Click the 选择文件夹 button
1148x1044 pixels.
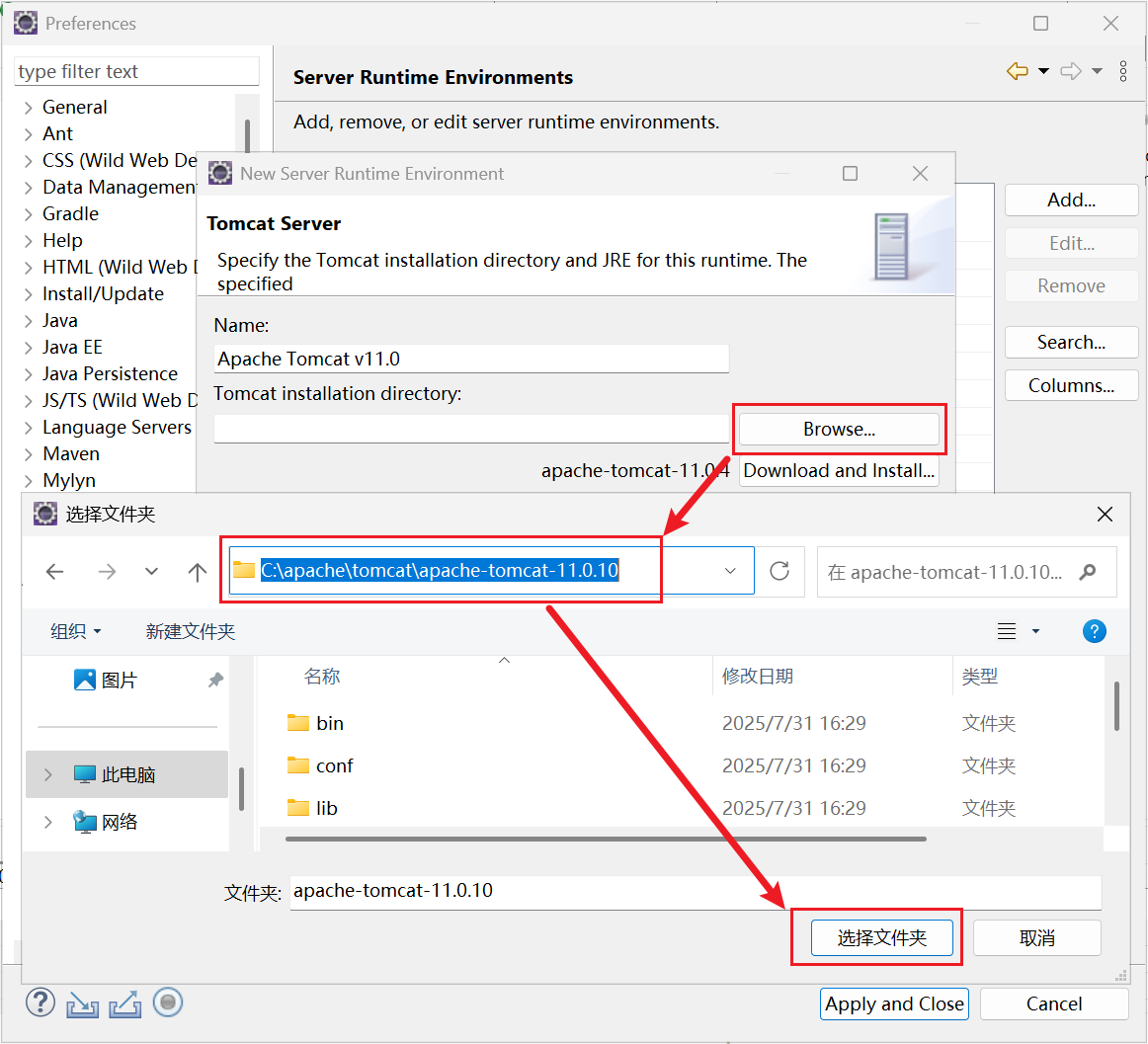(881, 938)
